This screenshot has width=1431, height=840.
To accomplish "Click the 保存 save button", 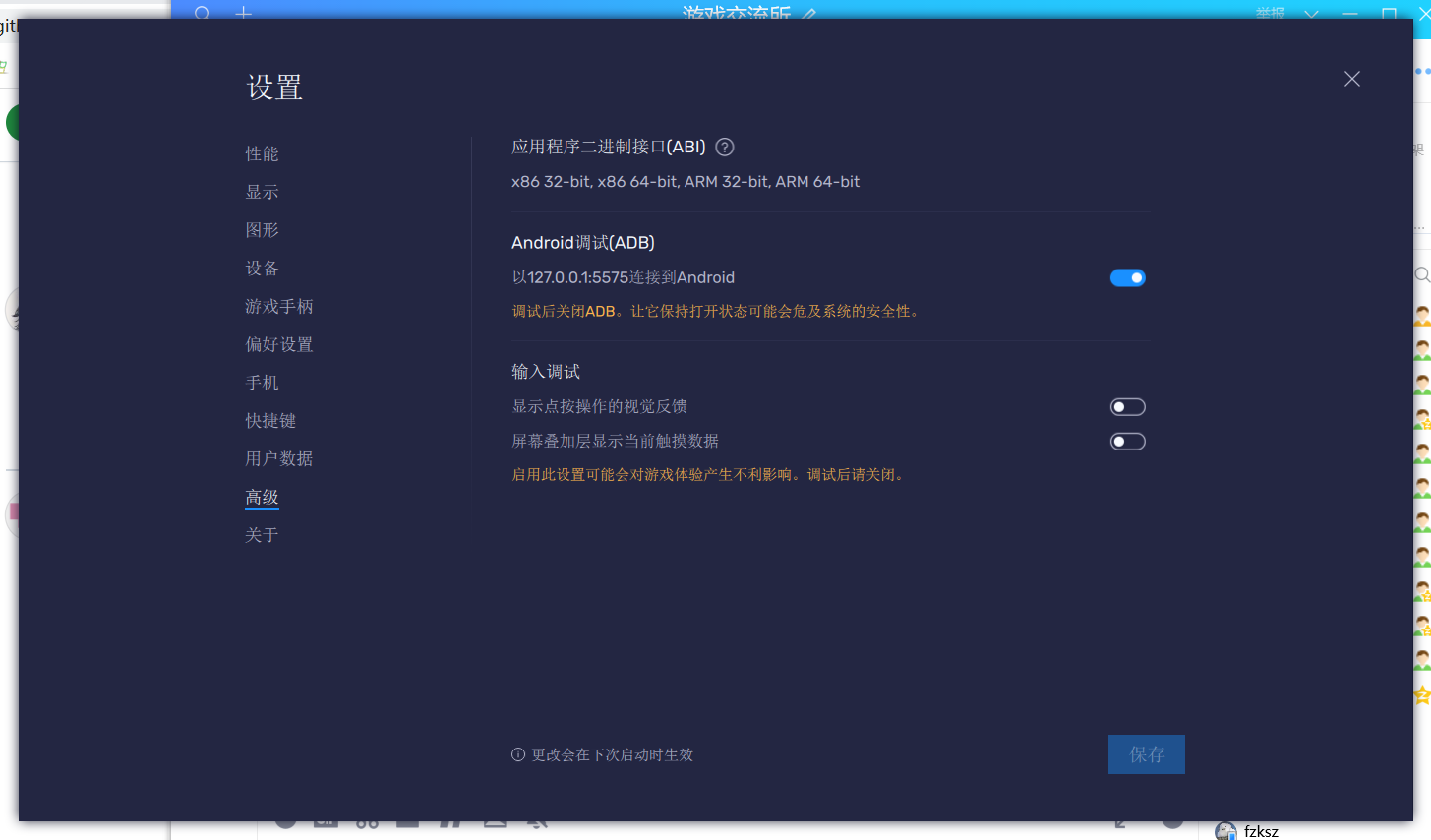I will 1146,754.
